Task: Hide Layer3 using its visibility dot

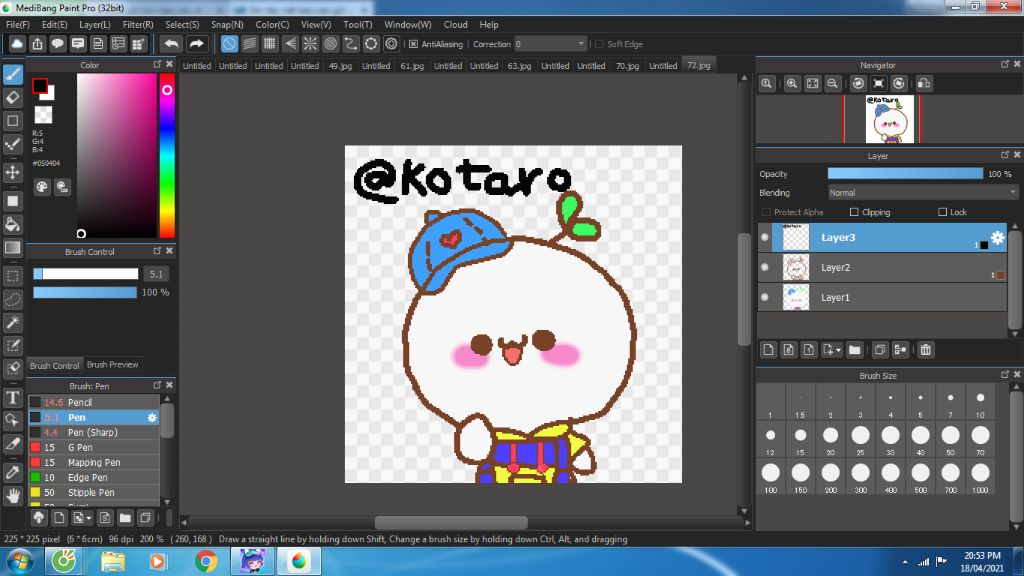Action: pyautogui.click(x=765, y=237)
